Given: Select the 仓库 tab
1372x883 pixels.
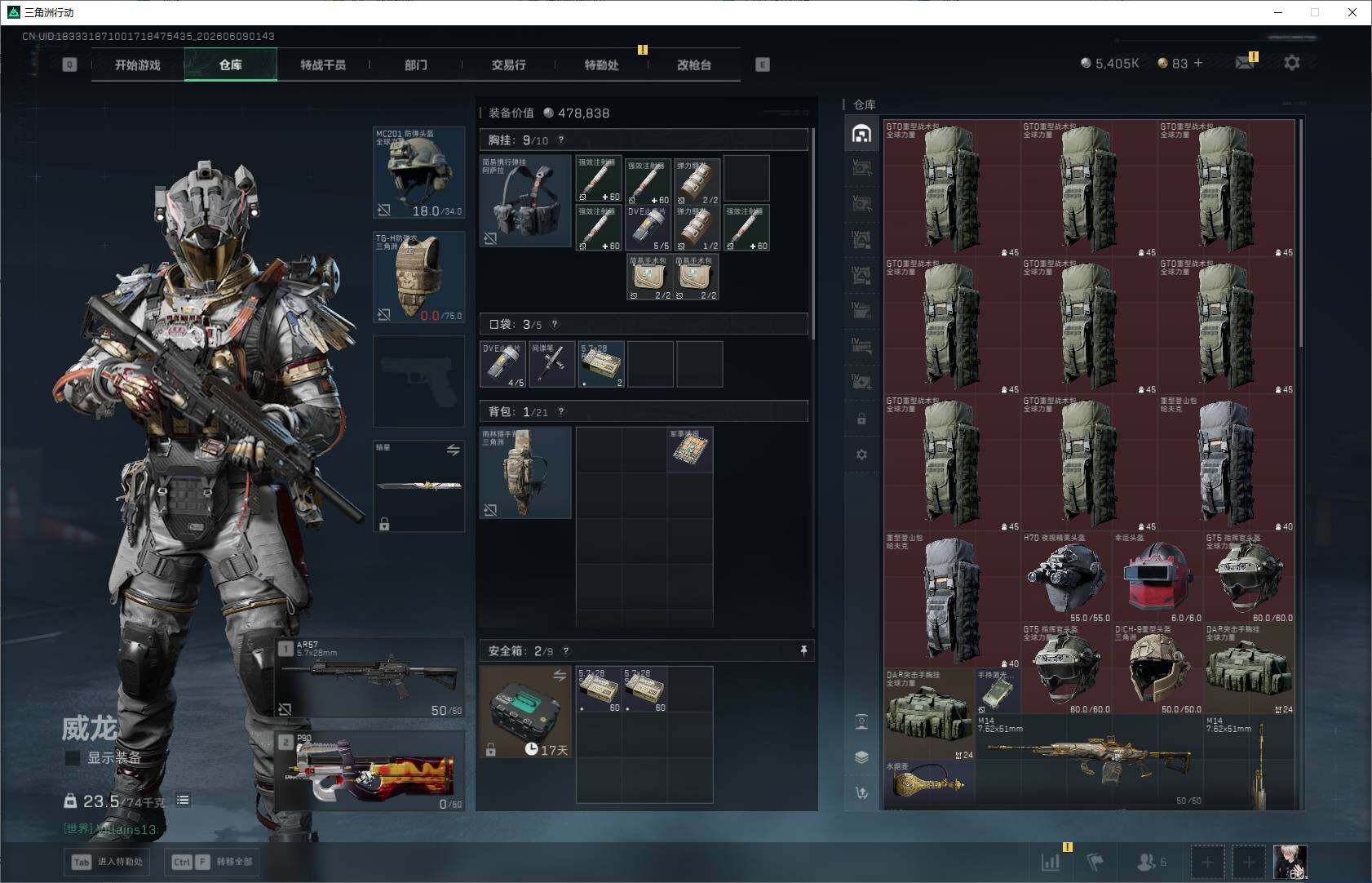Looking at the screenshot, I should click(231, 64).
